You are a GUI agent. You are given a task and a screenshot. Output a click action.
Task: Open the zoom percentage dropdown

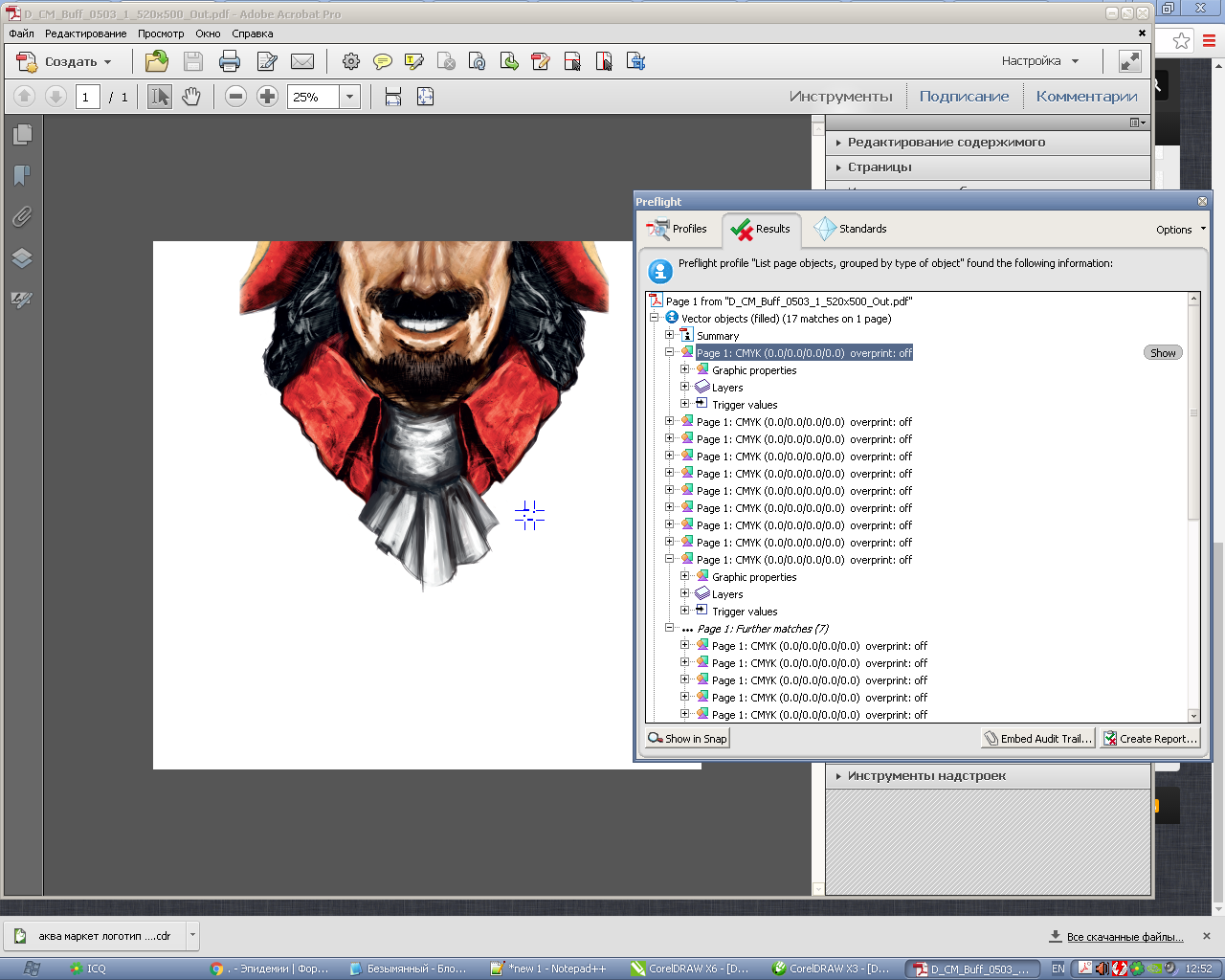click(350, 97)
